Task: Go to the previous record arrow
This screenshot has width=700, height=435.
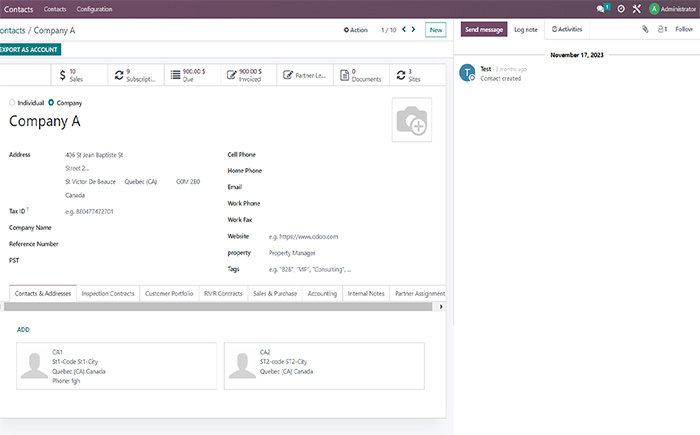Action: (x=404, y=29)
